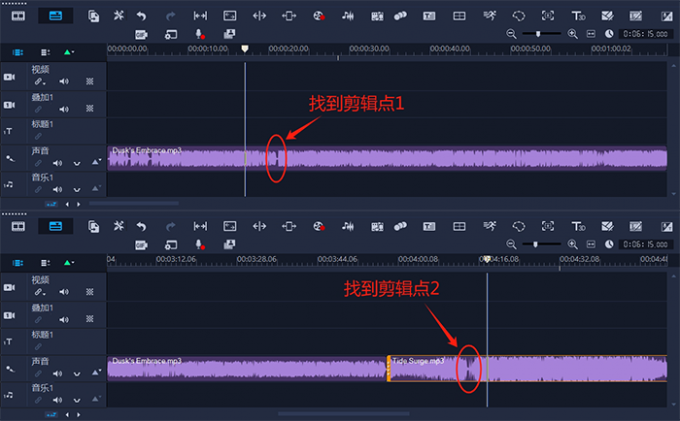Click the 00:03:28.06 label on lower ruler
The image size is (680, 421).
click(257, 259)
